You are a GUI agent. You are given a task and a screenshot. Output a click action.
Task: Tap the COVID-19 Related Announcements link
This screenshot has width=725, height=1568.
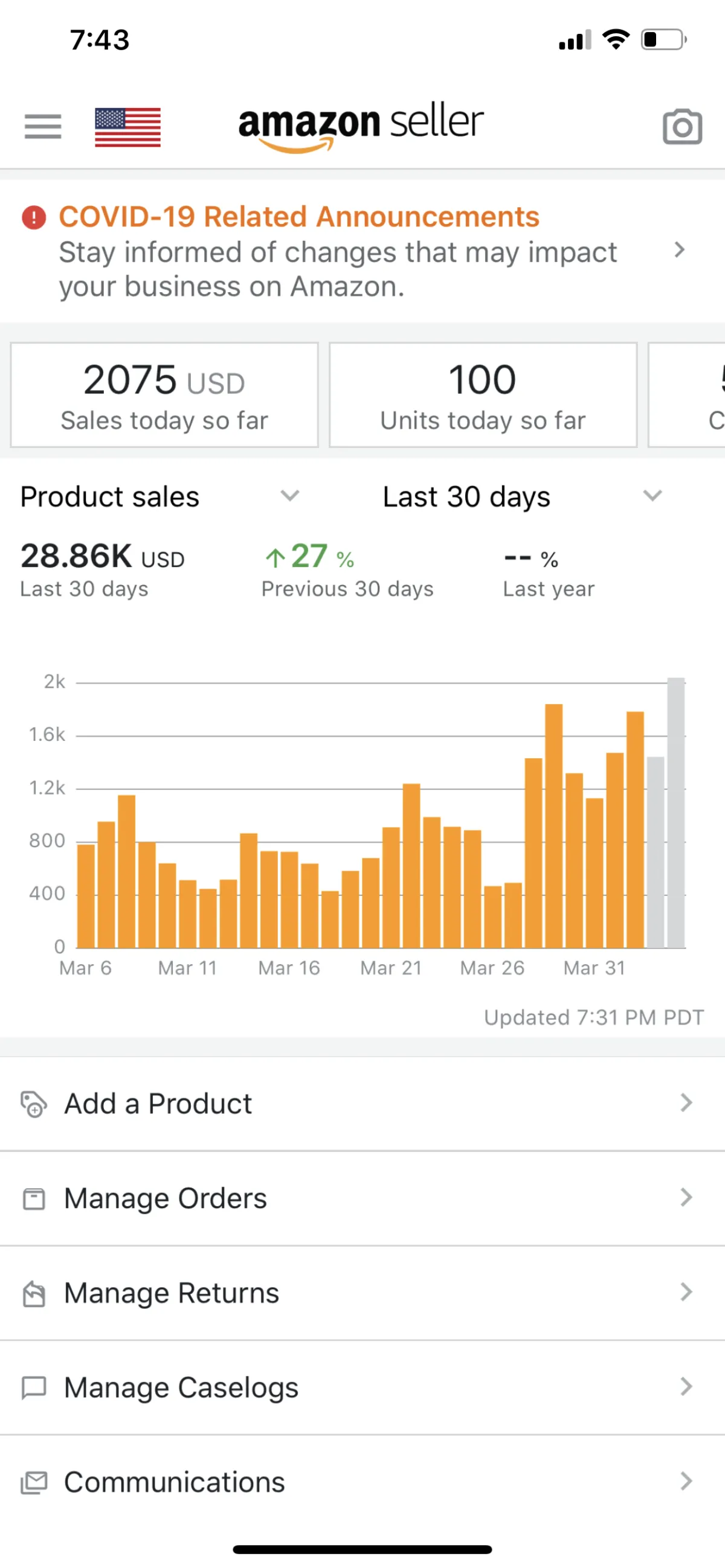298,217
